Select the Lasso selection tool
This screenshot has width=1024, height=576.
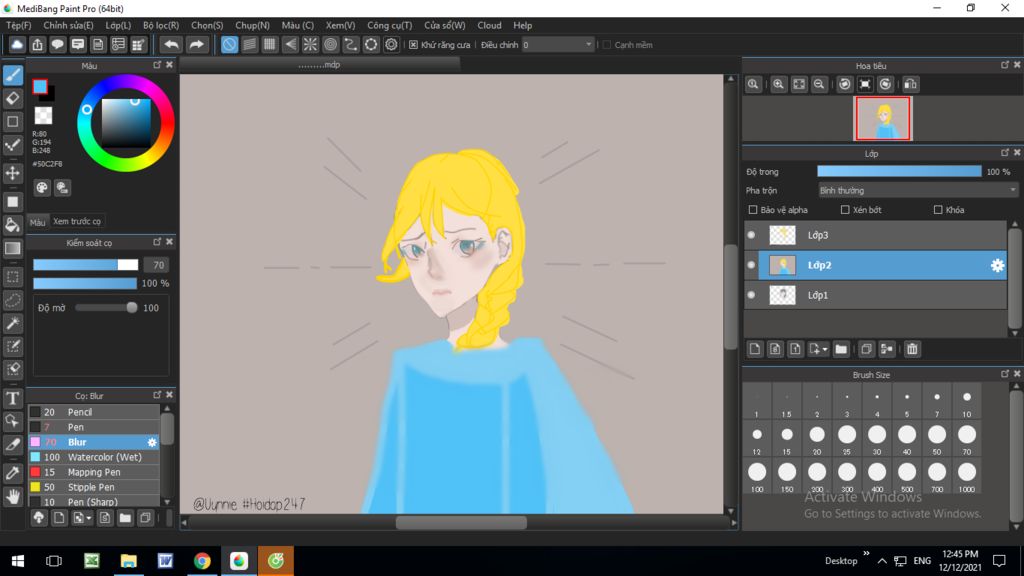pyautogui.click(x=12, y=300)
